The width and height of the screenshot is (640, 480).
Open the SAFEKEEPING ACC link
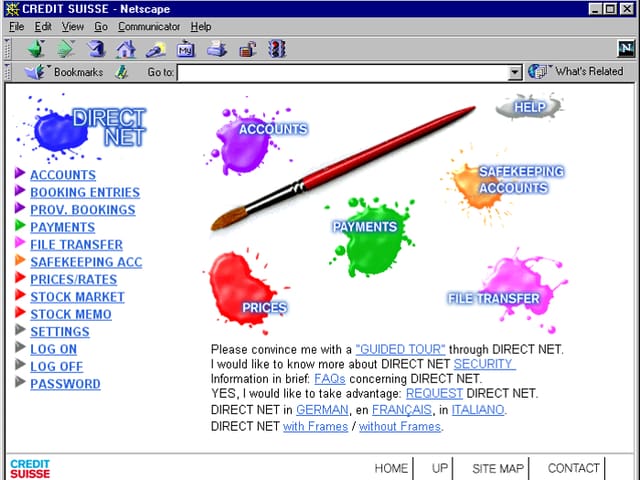[86, 262]
